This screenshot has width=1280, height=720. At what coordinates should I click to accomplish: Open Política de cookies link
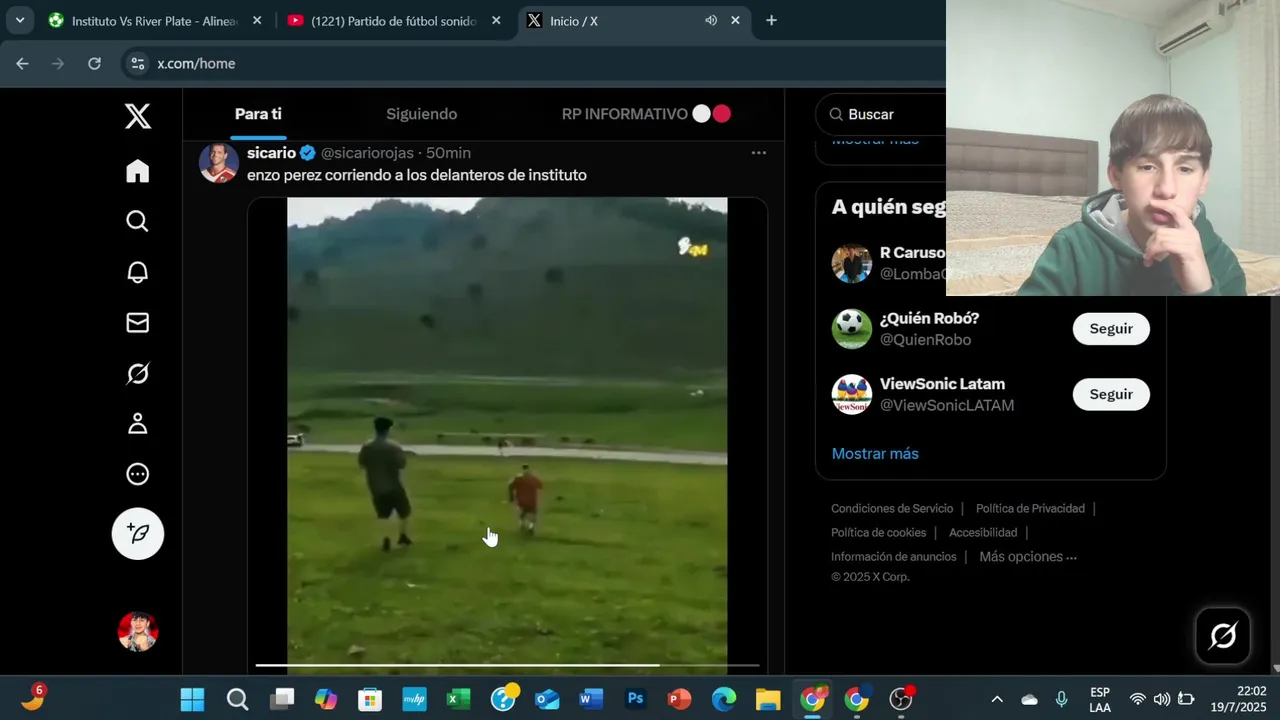pos(879,533)
